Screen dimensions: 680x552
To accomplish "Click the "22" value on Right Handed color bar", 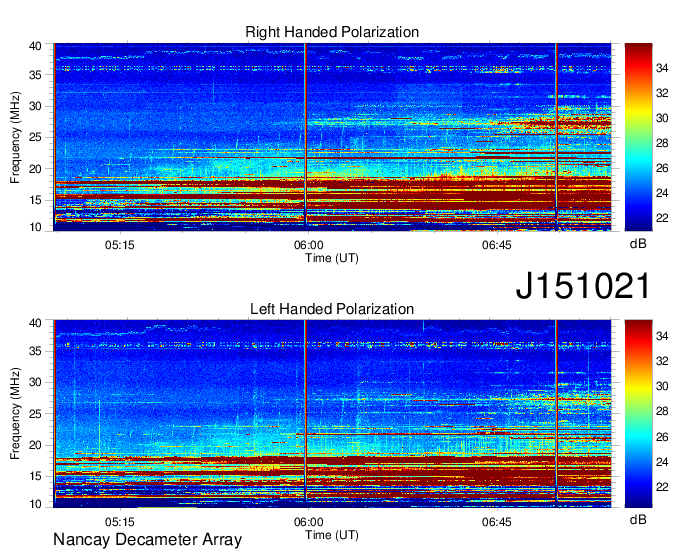I will pos(662,218).
